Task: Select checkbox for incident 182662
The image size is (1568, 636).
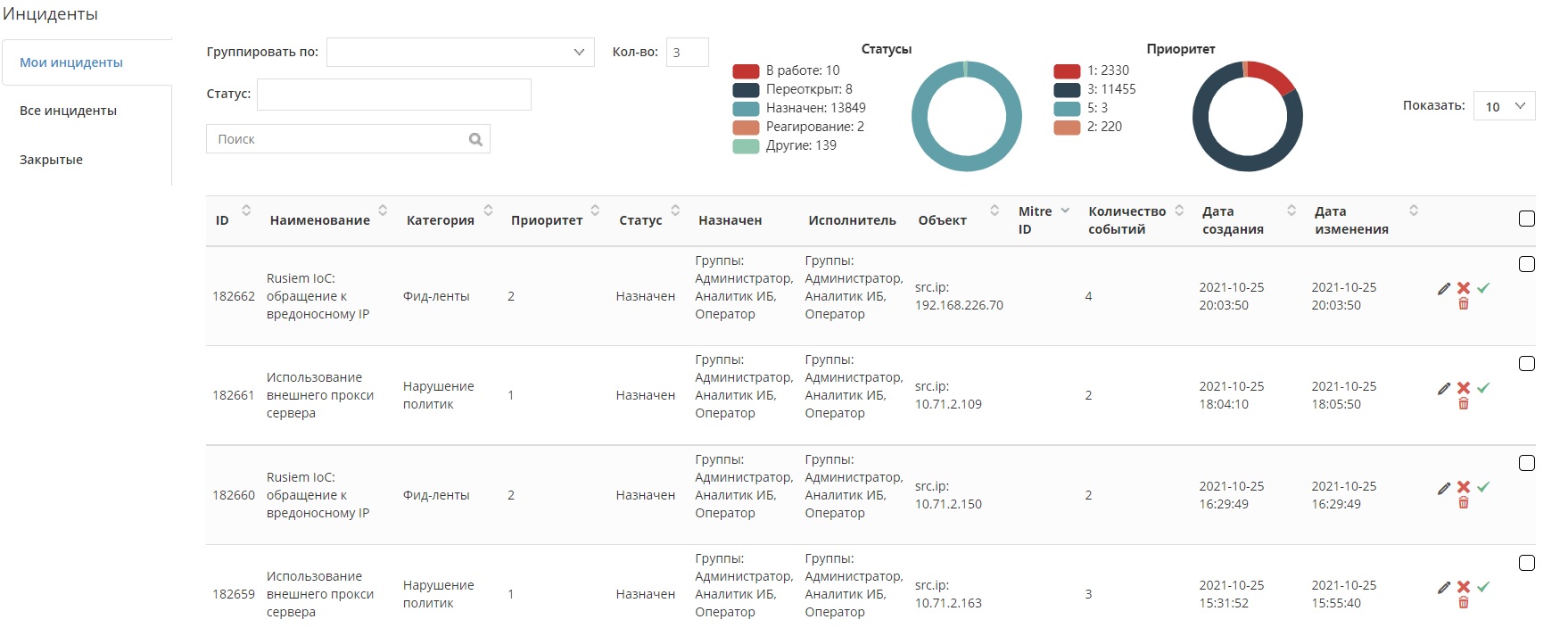Action: (x=1526, y=264)
